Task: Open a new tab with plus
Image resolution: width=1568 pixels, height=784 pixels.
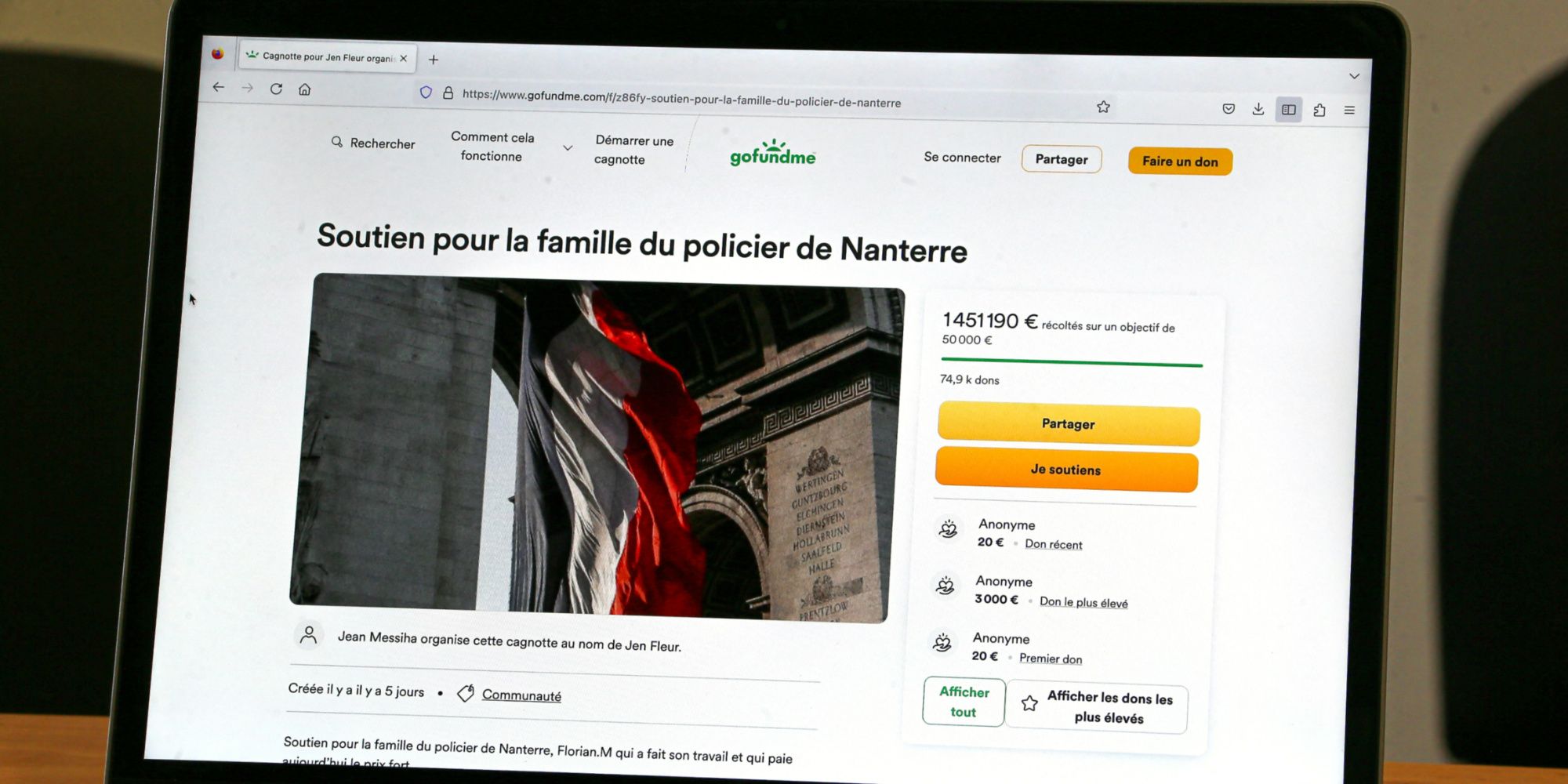Action: [x=434, y=60]
